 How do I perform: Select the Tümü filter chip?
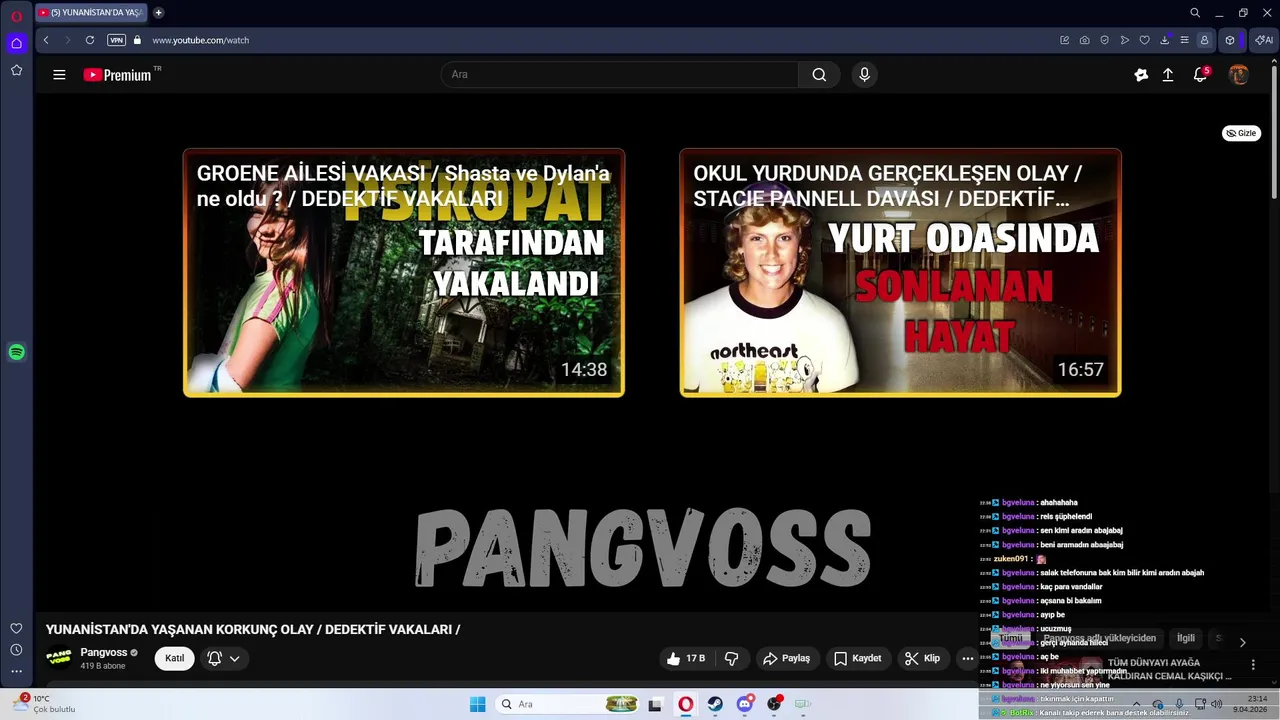point(1011,638)
